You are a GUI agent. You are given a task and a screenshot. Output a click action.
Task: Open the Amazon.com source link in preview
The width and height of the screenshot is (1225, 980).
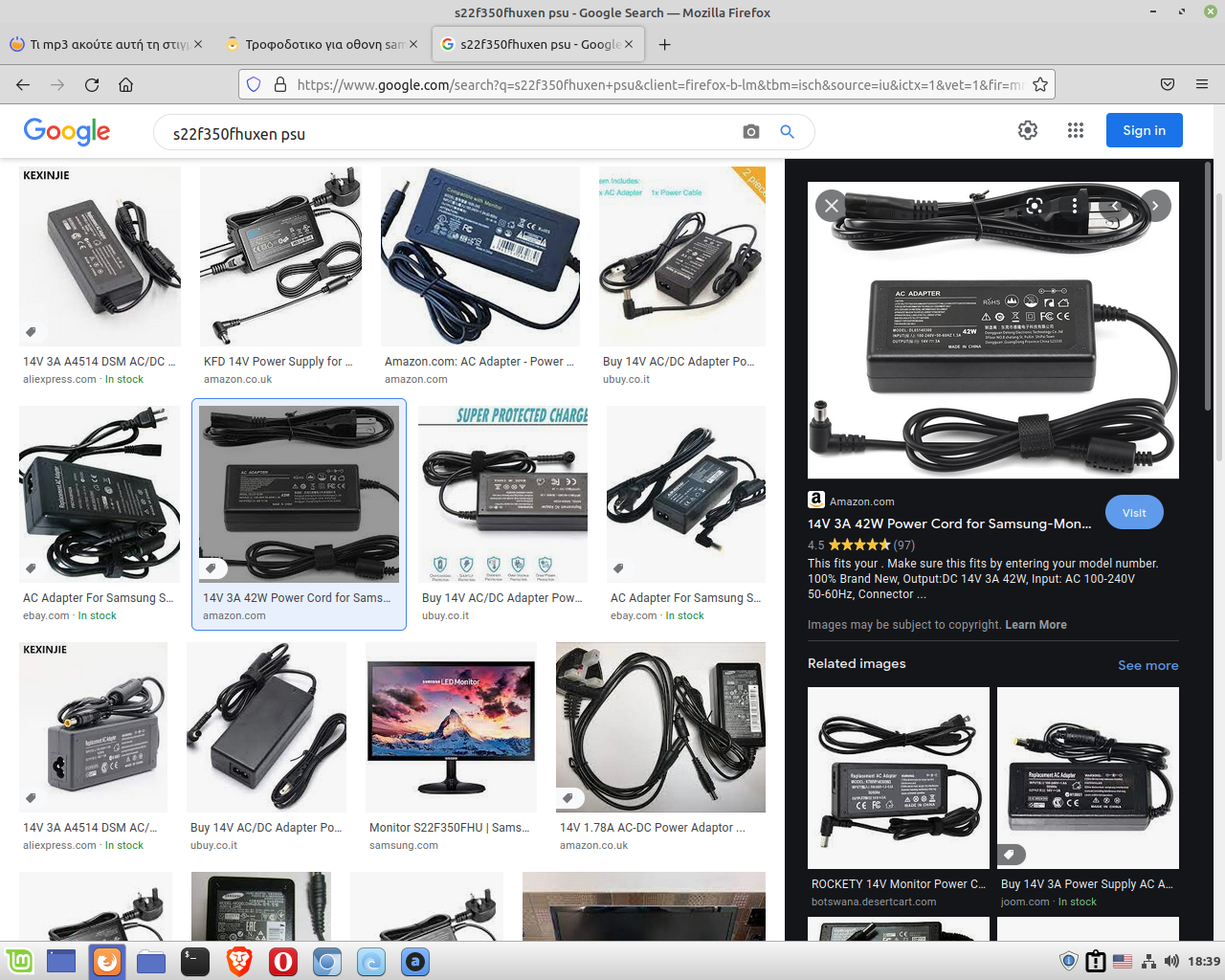(862, 501)
